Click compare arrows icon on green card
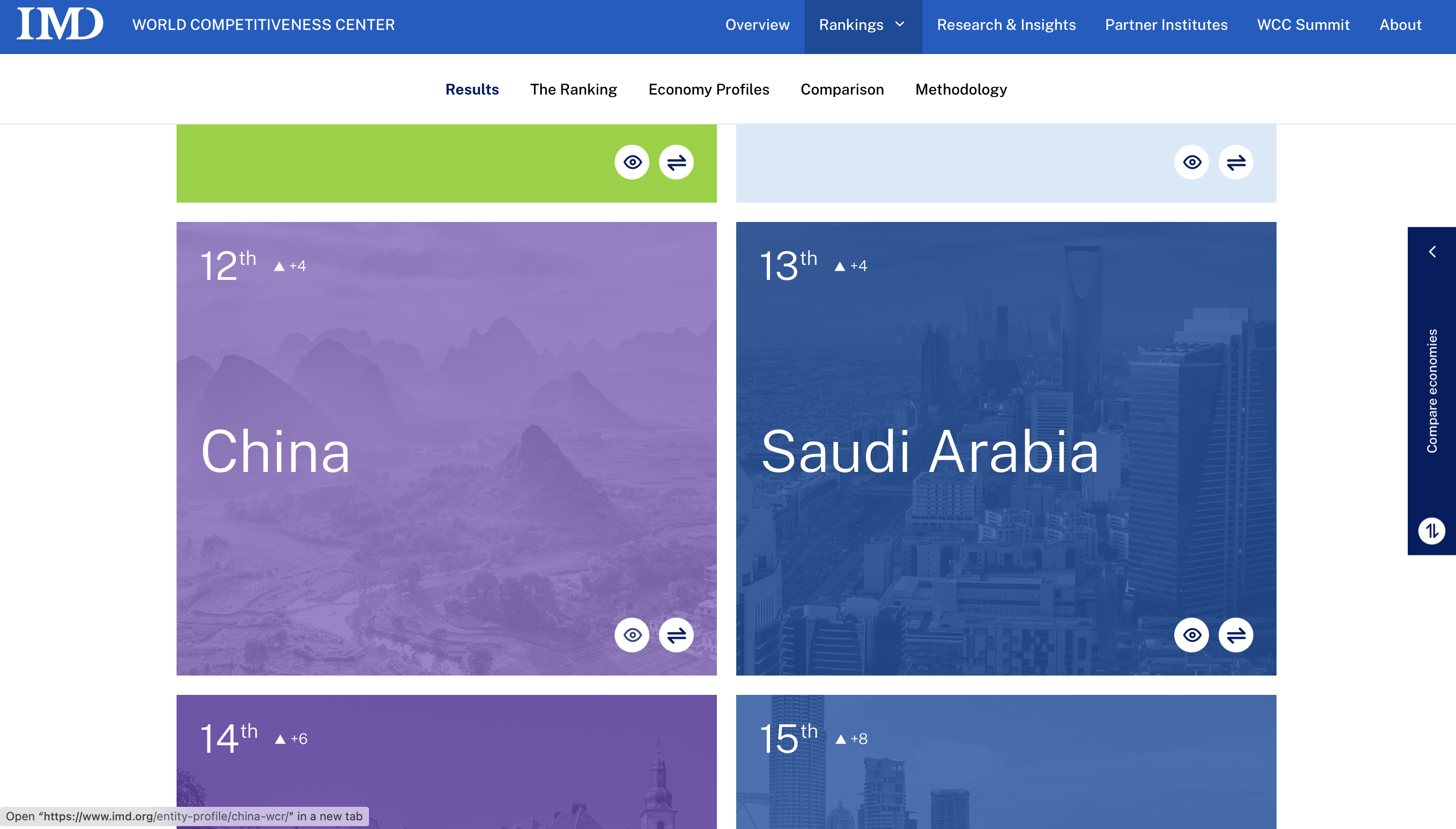The width and height of the screenshot is (1456, 829). click(676, 162)
